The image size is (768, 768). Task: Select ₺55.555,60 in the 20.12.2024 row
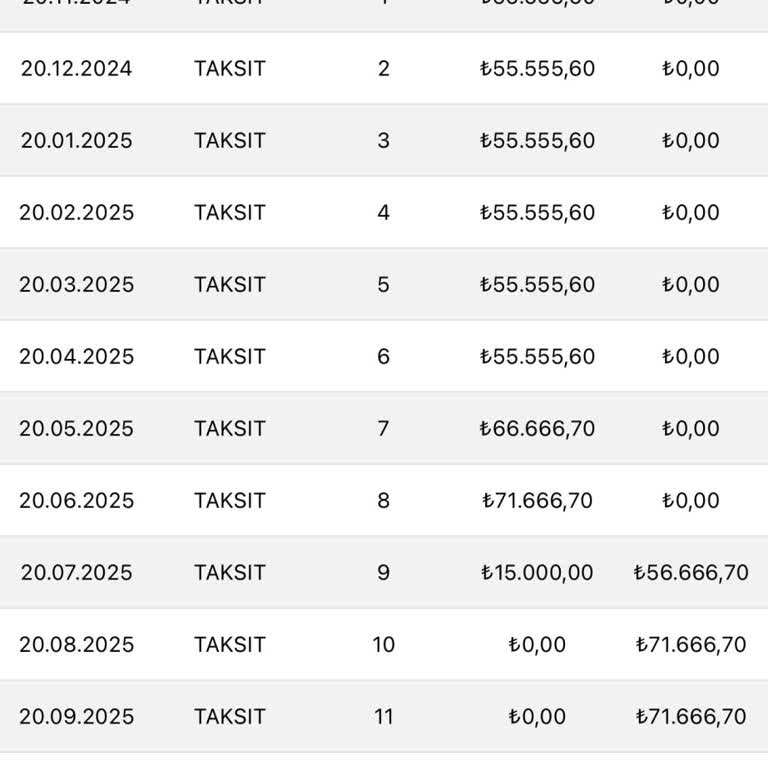537,69
